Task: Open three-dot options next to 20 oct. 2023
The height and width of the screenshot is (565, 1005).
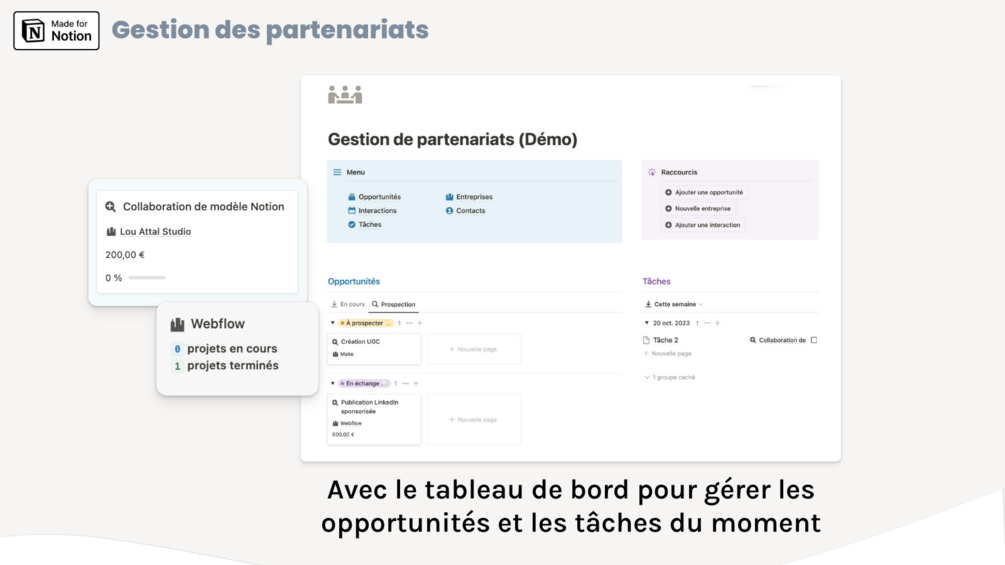Action: click(707, 323)
